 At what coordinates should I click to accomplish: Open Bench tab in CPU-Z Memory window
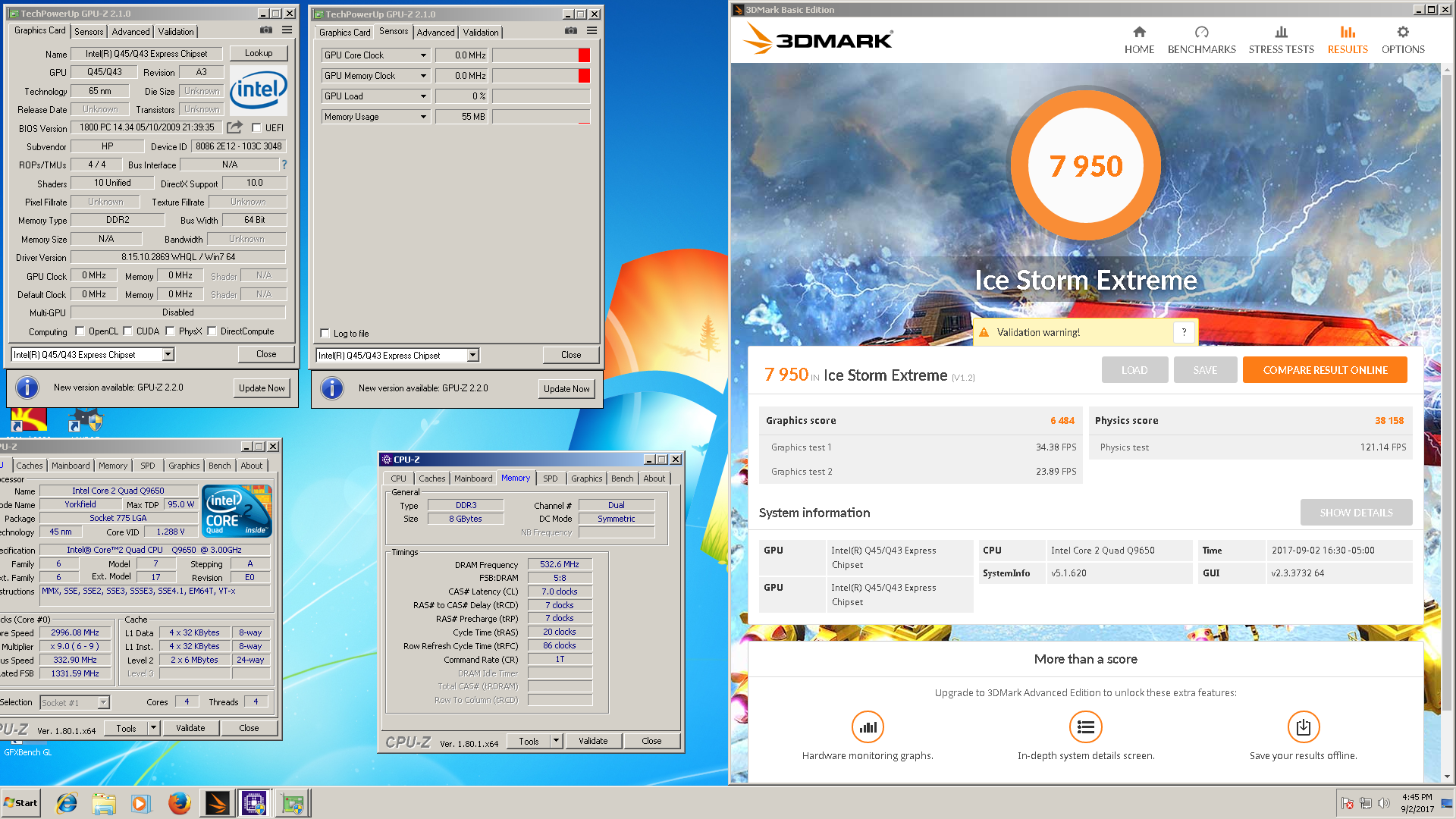(622, 479)
